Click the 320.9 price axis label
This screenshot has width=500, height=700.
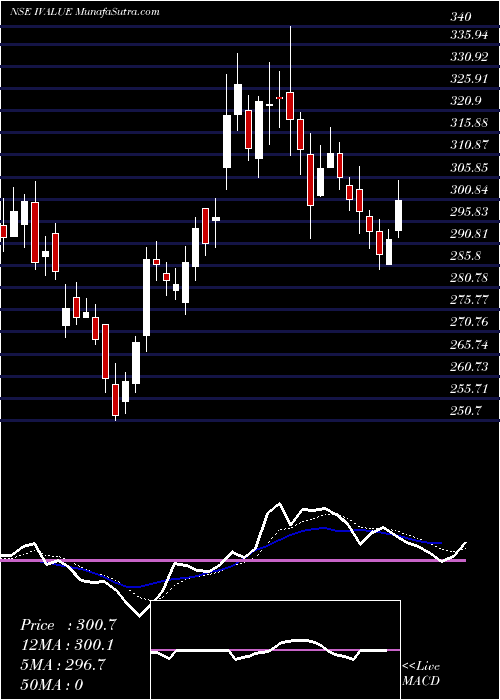(x=466, y=101)
